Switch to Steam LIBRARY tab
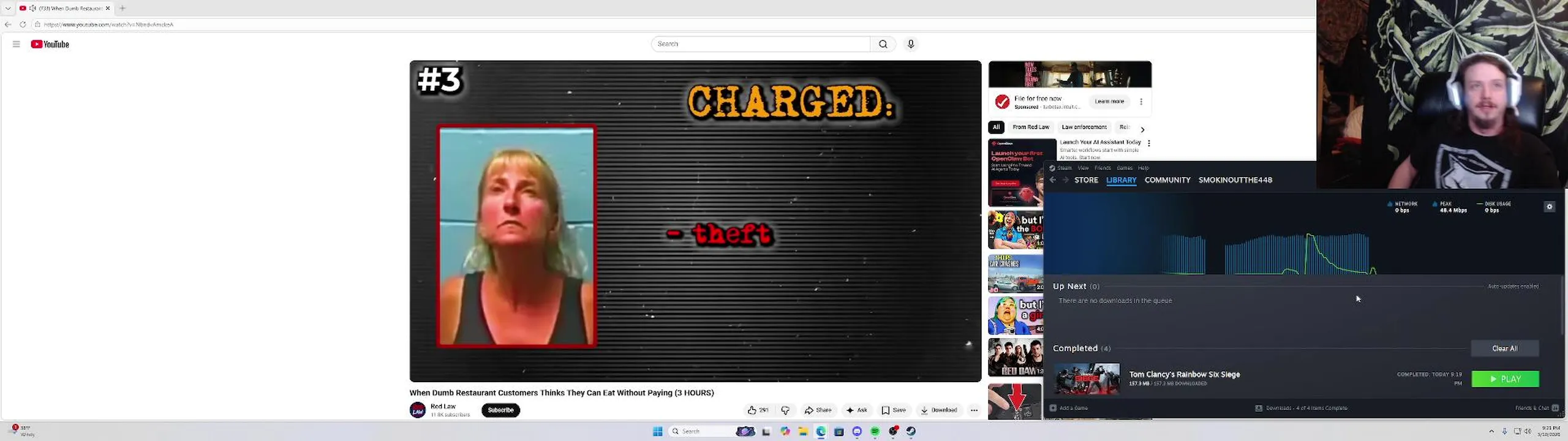 pyautogui.click(x=1121, y=180)
